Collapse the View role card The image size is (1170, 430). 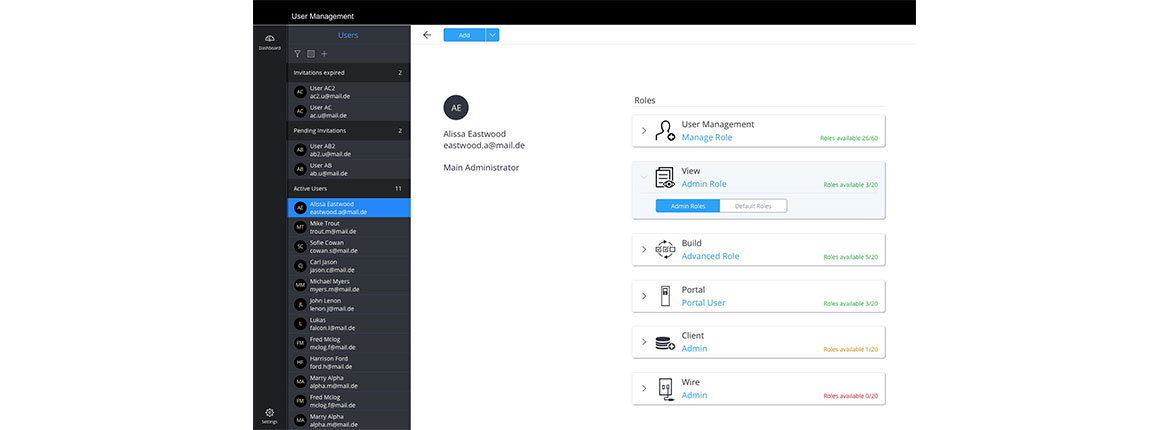tap(644, 177)
